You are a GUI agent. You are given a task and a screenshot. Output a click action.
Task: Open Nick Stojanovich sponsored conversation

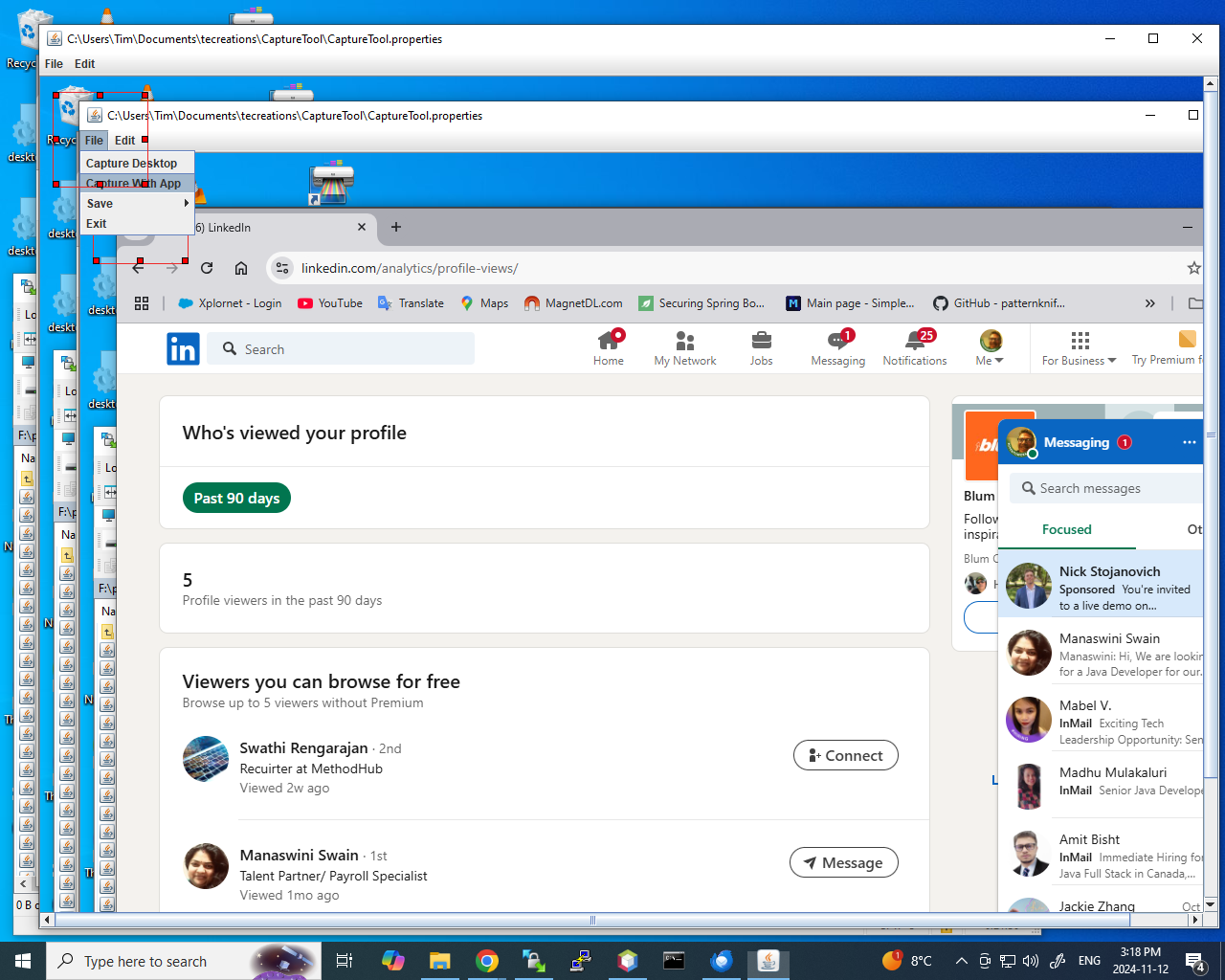coord(1101,584)
